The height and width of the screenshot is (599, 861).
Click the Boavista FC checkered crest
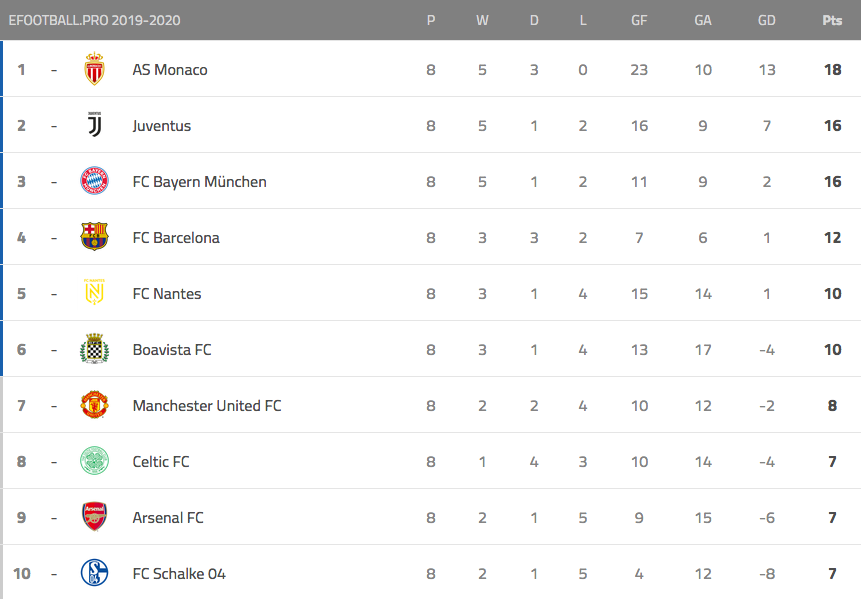tap(94, 349)
